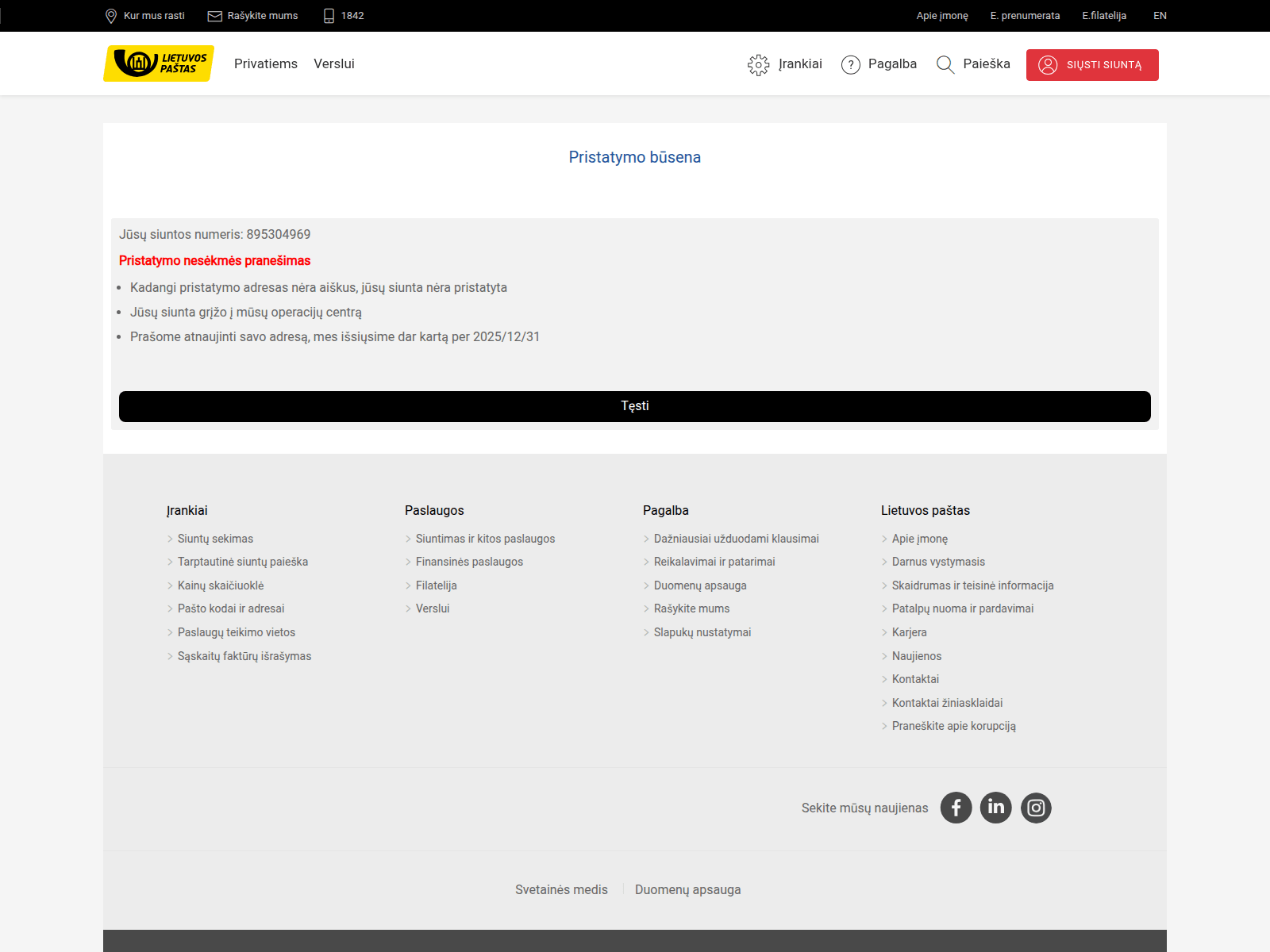The image size is (1270, 952).
Task: Click the magnifying glass Paieška icon
Action: coord(945,65)
